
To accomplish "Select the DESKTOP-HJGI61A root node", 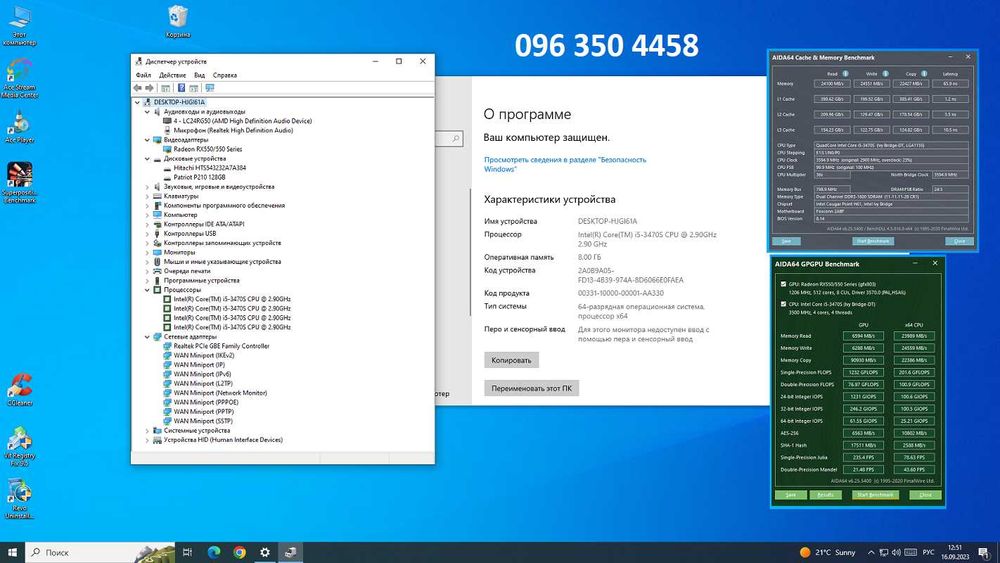I will (x=179, y=102).
